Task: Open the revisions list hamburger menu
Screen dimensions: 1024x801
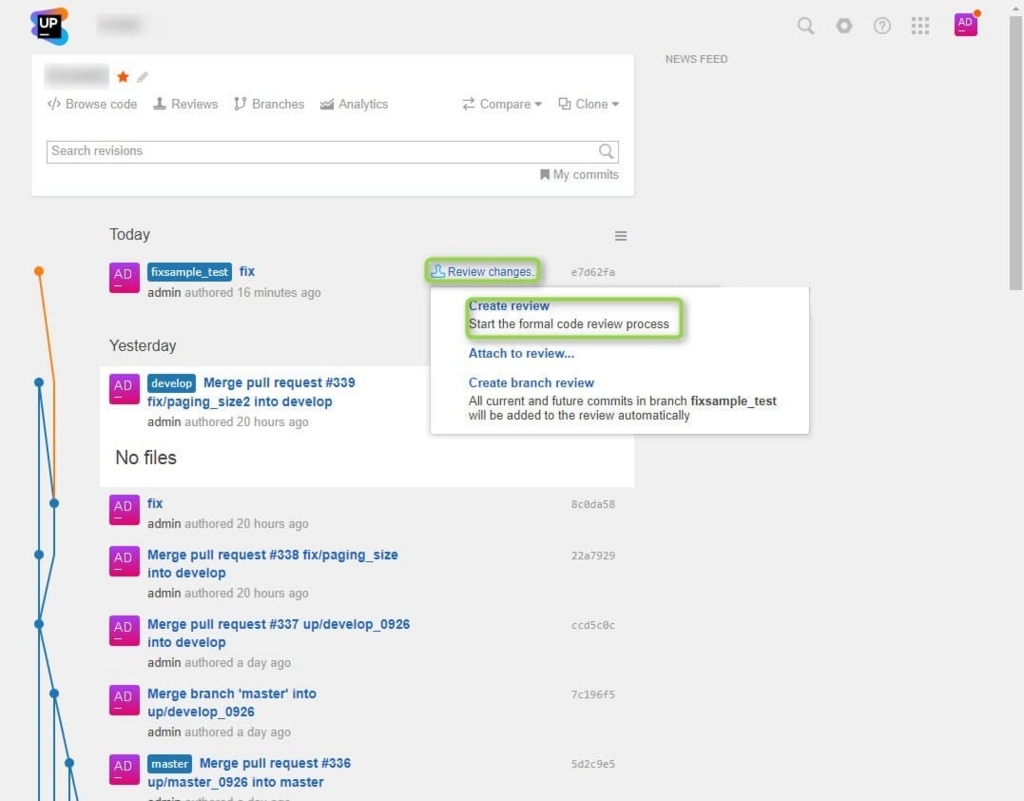Action: click(620, 236)
